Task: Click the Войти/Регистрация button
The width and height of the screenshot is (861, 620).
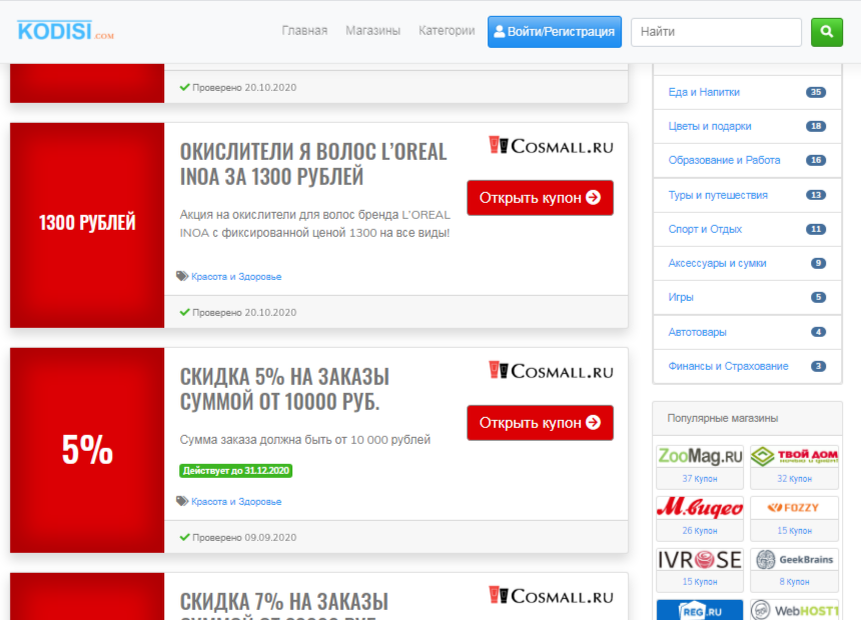Action: (555, 32)
